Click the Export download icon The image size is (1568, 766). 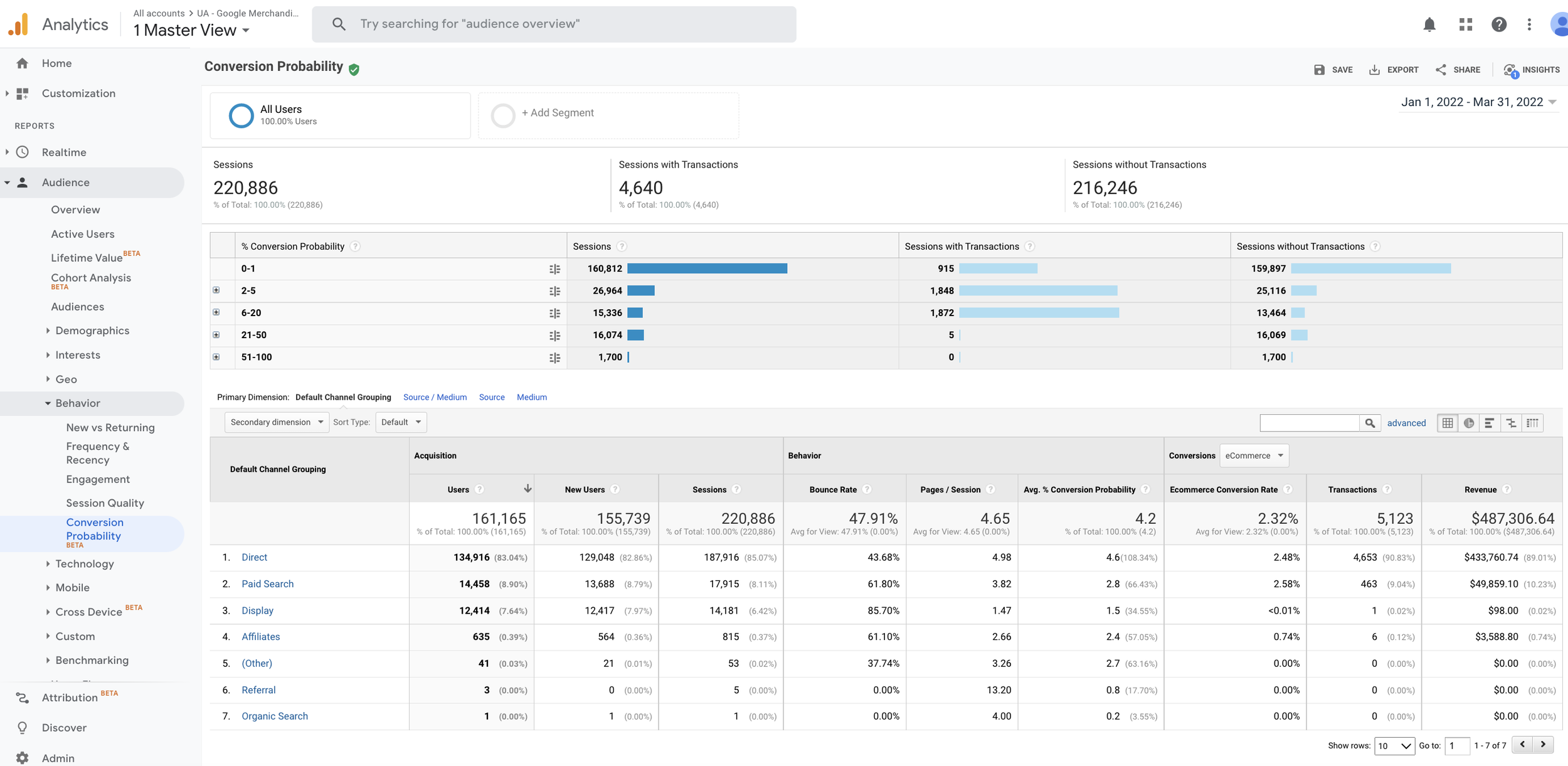coord(1374,70)
